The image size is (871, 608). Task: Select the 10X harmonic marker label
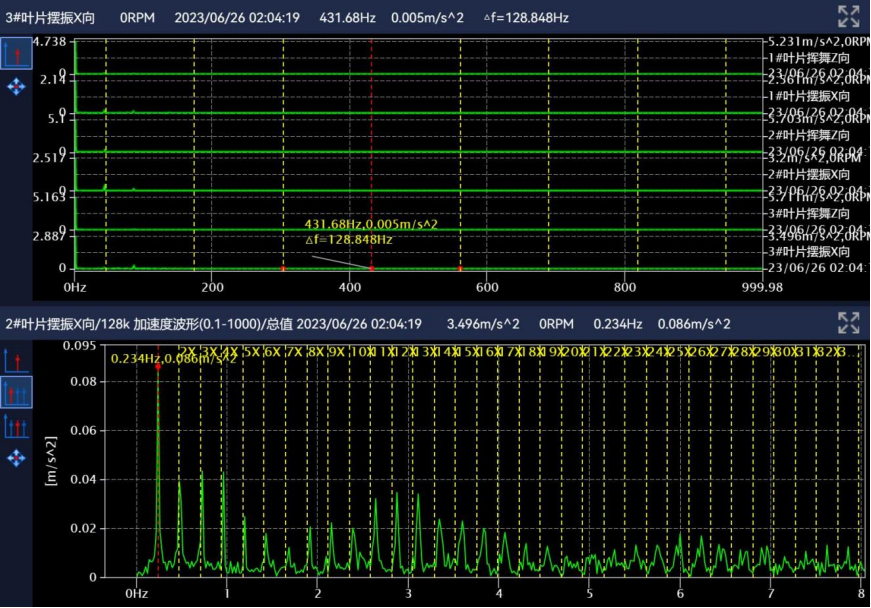361,352
